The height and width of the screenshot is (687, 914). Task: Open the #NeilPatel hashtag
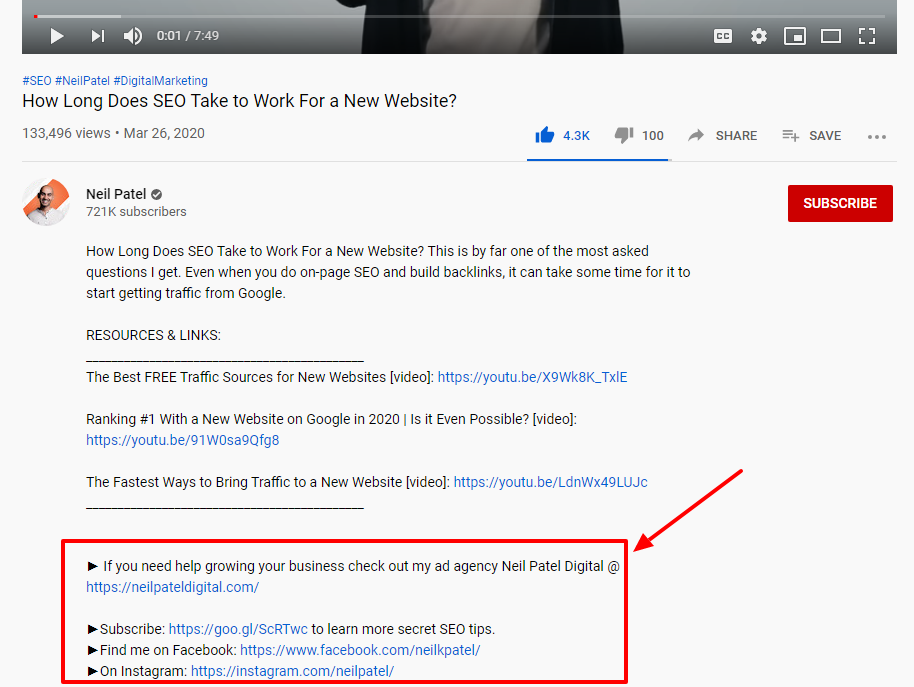(82, 80)
